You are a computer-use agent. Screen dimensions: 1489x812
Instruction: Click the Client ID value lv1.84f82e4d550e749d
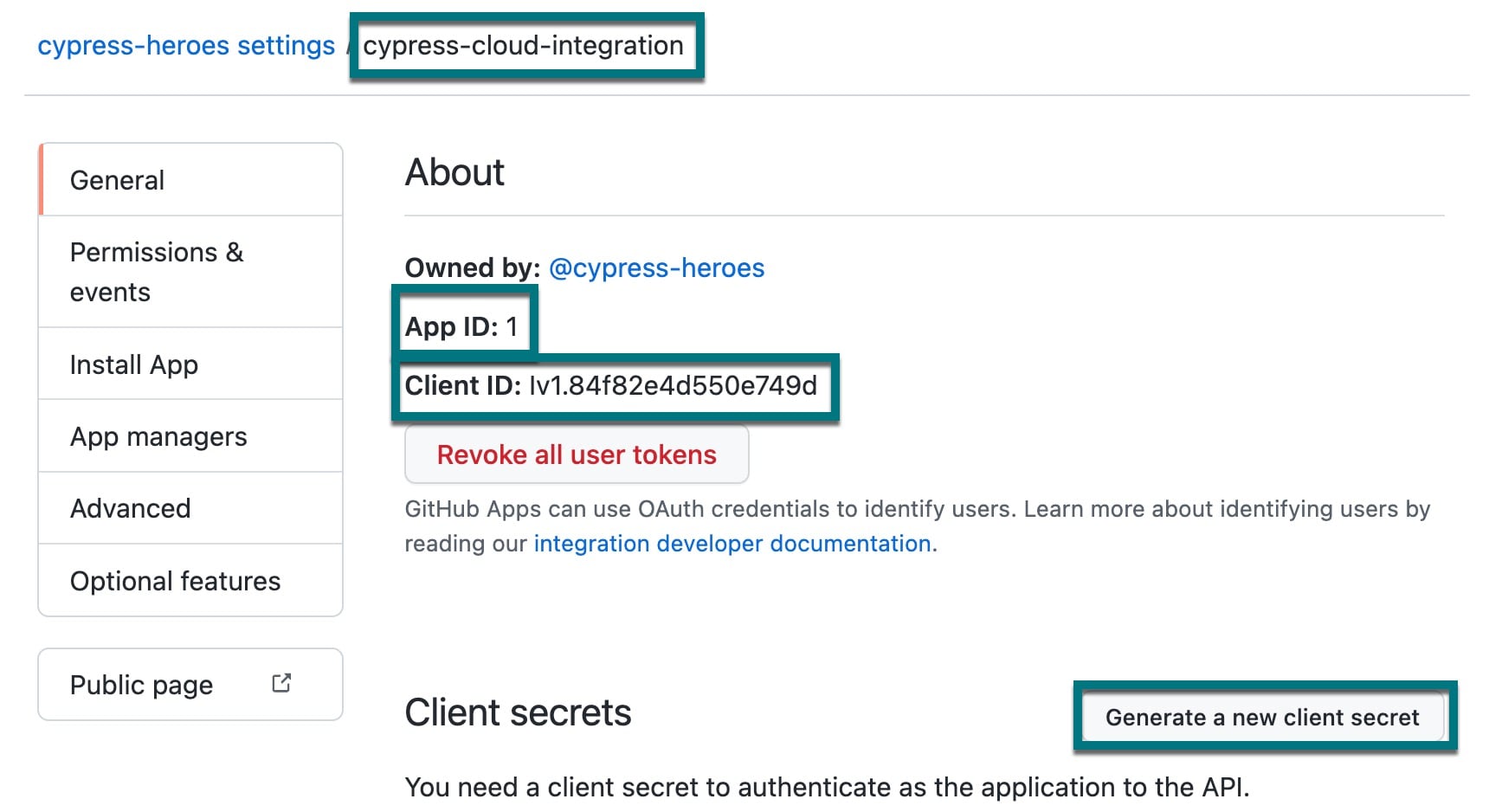coord(673,385)
